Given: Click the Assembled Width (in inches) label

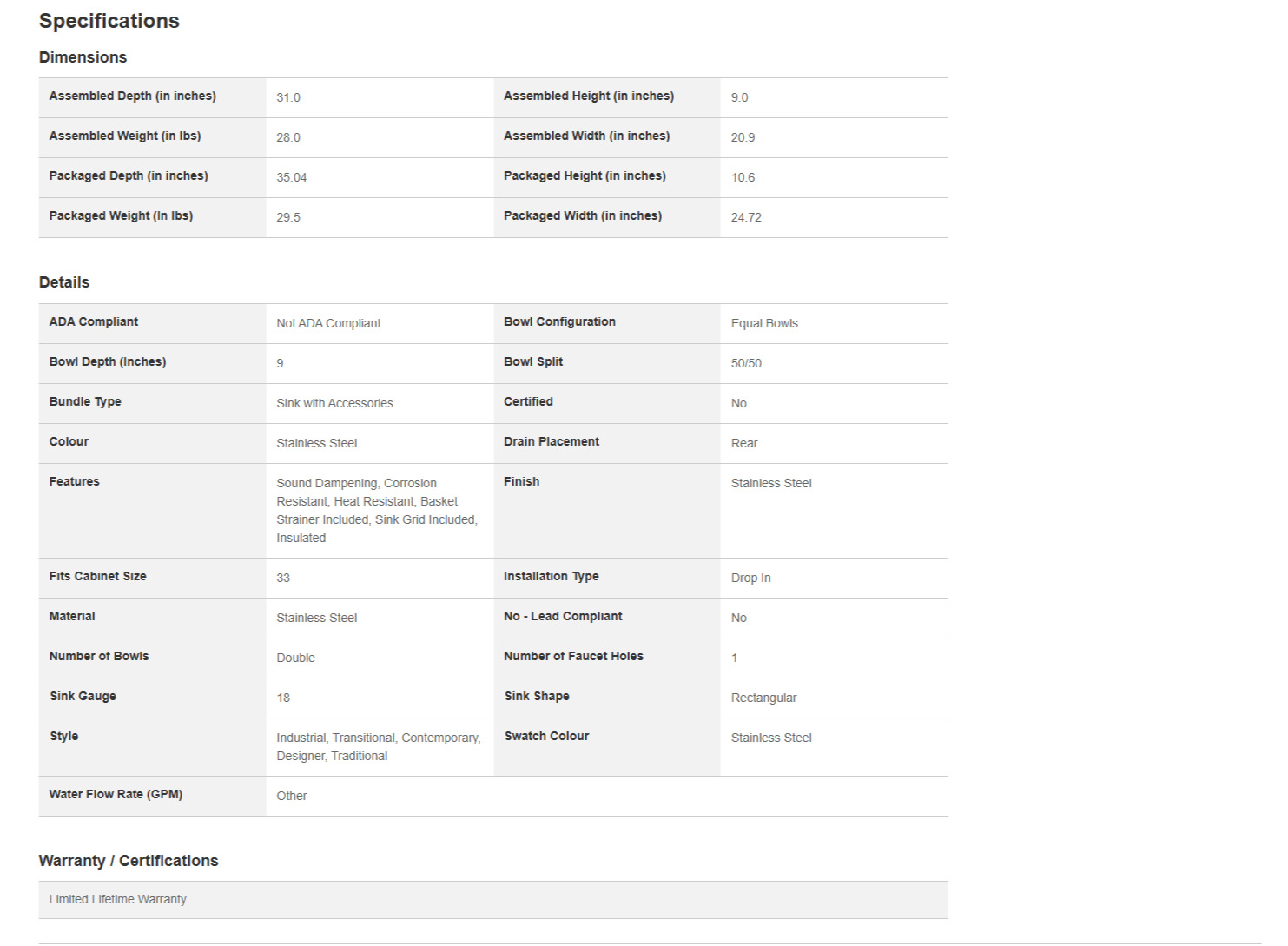Looking at the screenshot, I should pos(587,136).
